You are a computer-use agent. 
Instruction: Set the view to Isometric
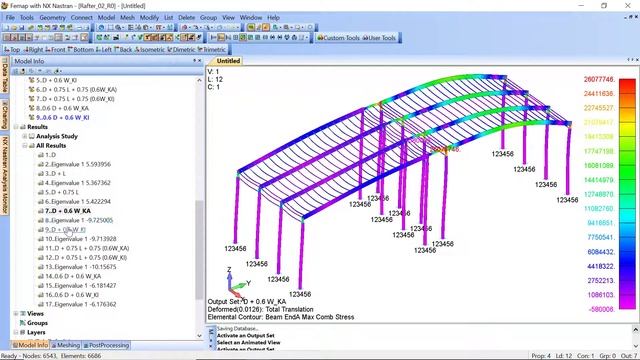point(149,49)
